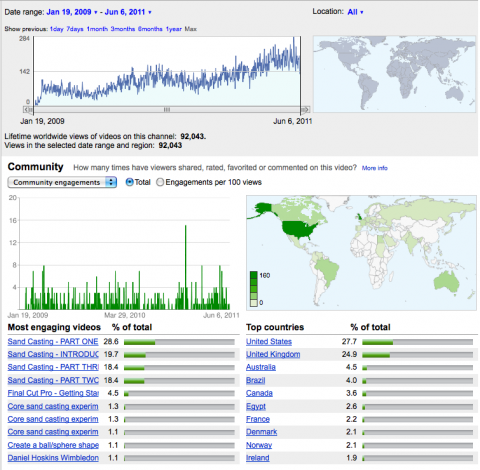Click the tallest spike in community engagements chart
480x470 pixels.
click(x=186, y=267)
